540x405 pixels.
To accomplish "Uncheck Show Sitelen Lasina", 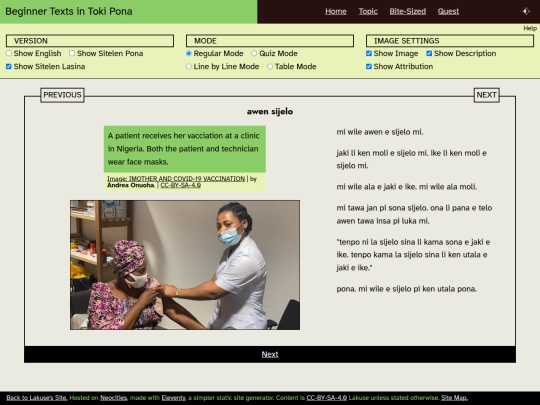I will click(9, 66).
